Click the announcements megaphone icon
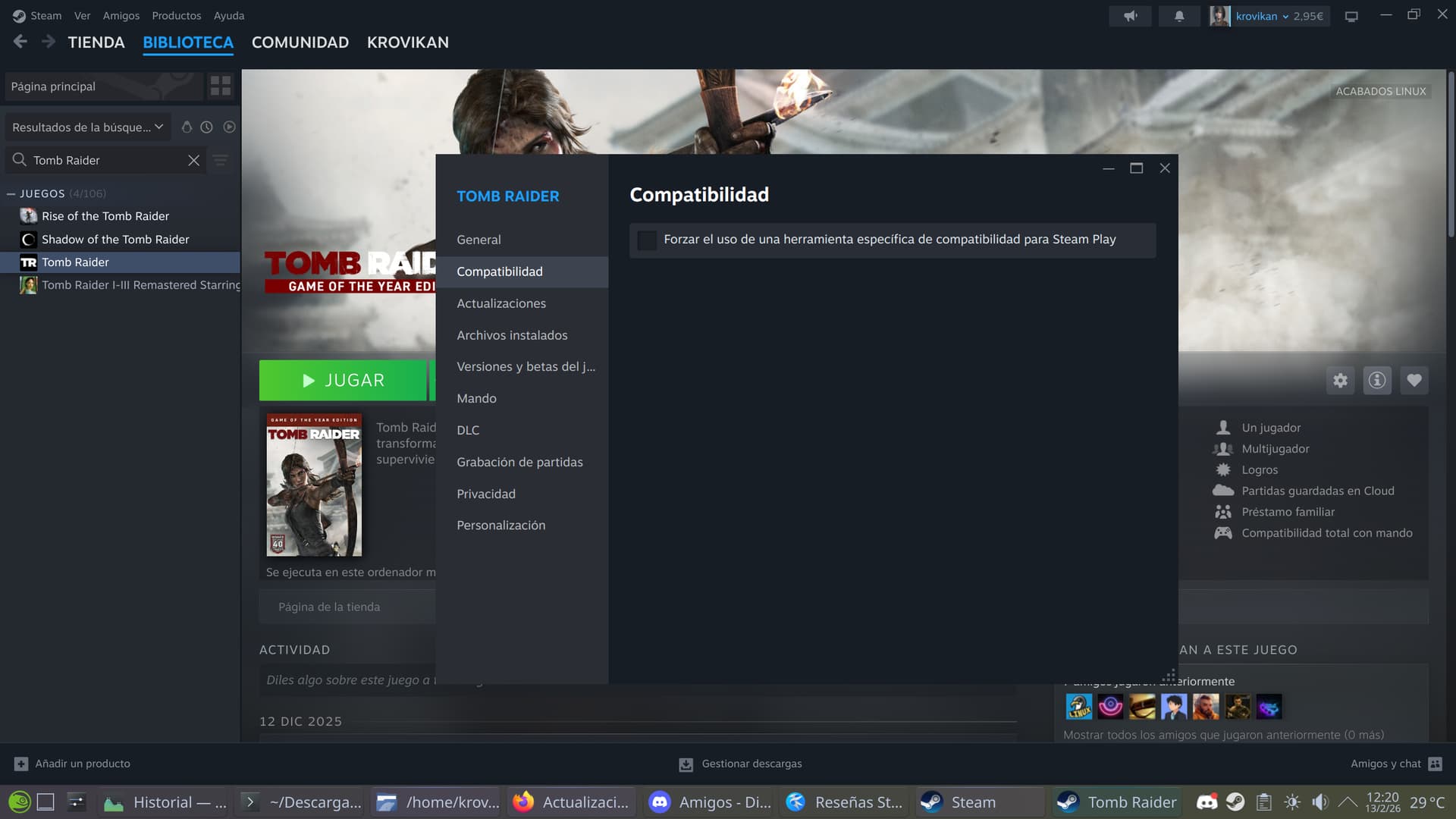Screen dimensions: 1456x819 [x=1130, y=16]
